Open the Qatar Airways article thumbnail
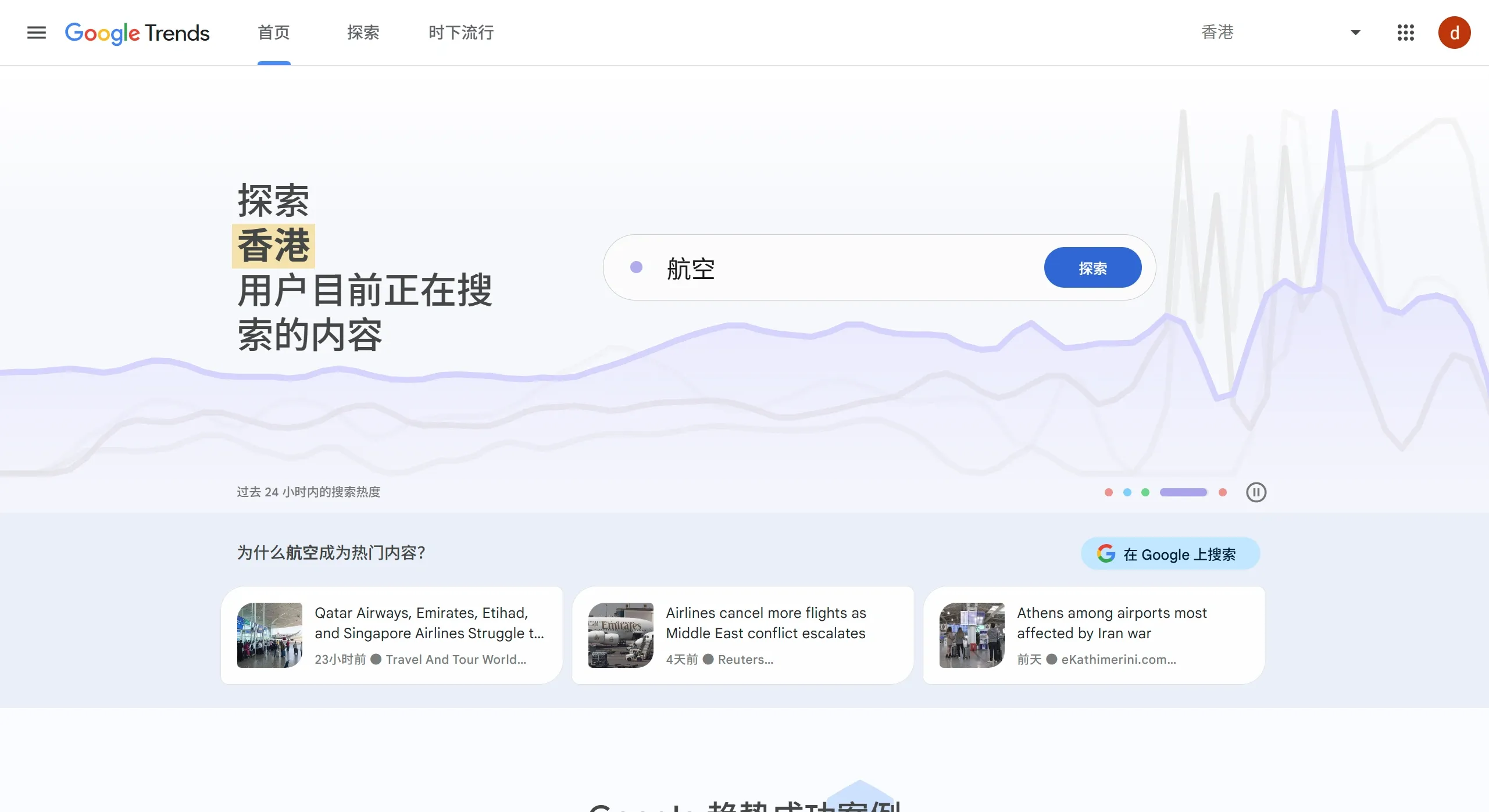 (x=269, y=635)
